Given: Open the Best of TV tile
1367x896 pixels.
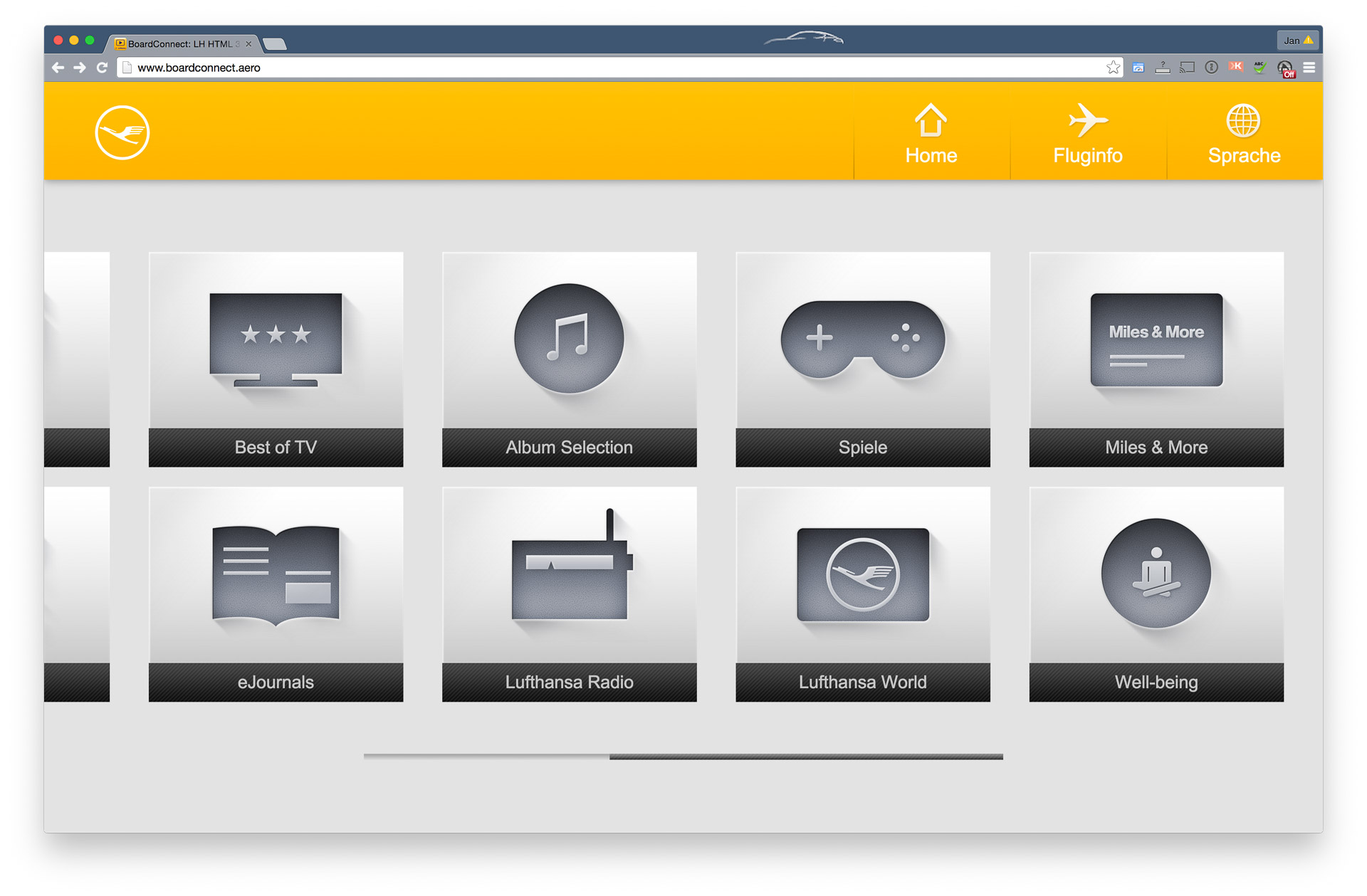Looking at the screenshot, I should click(276, 359).
